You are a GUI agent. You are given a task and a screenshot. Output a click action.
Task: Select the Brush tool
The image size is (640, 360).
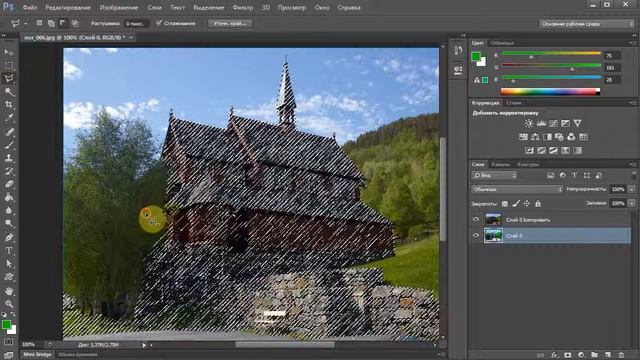tap(9, 145)
